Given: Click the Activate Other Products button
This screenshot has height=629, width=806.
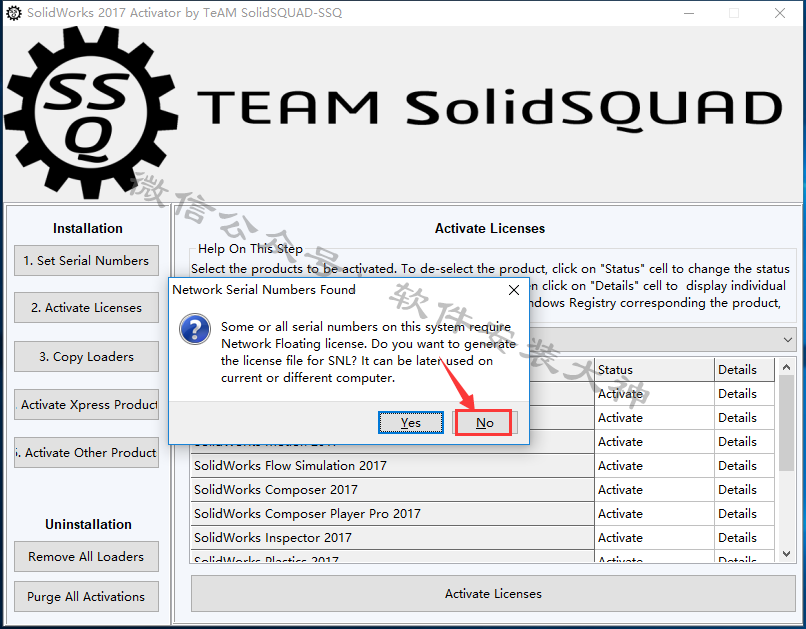Looking at the screenshot, I should [x=86, y=453].
